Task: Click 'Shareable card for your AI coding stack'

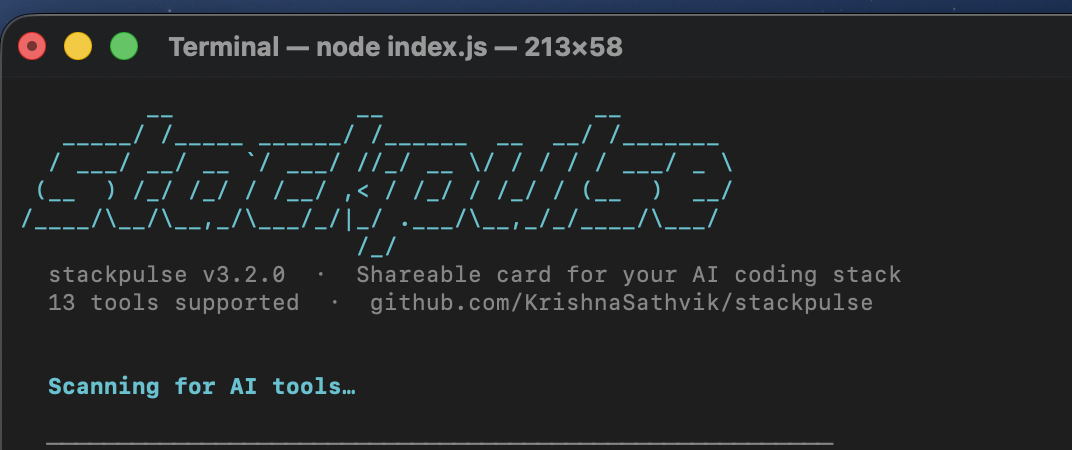Action: tap(629, 275)
